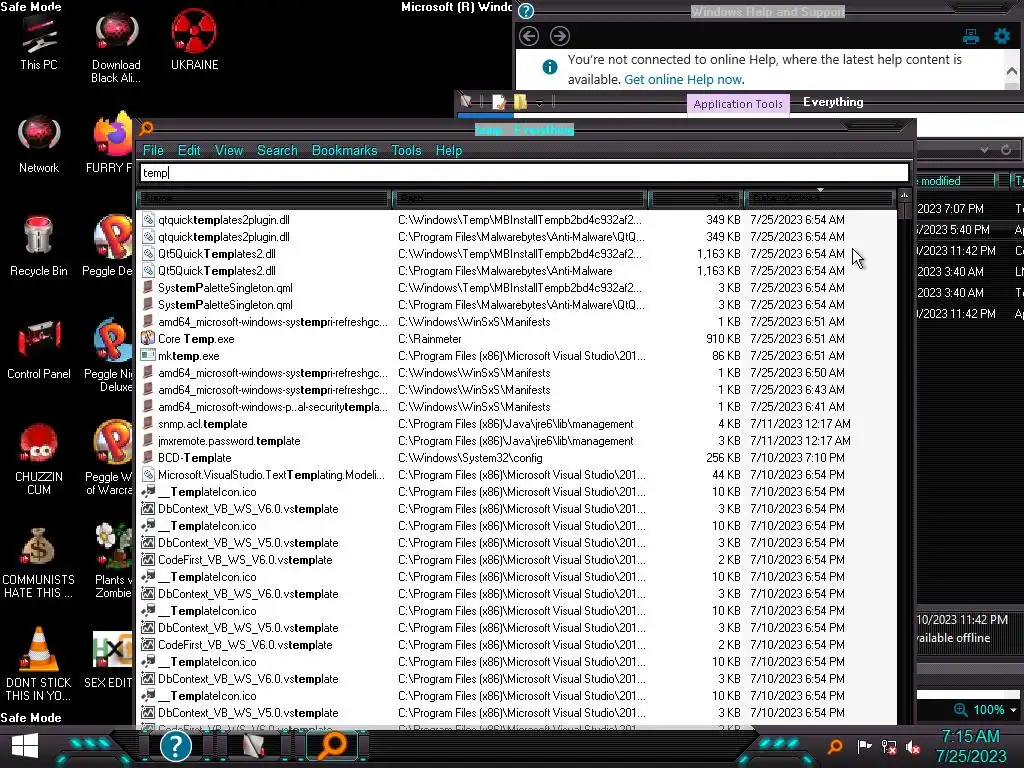Screen dimensions: 1024x768
Task: Click the Everything magnifier icon in the title bar
Action: [x=146, y=128]
